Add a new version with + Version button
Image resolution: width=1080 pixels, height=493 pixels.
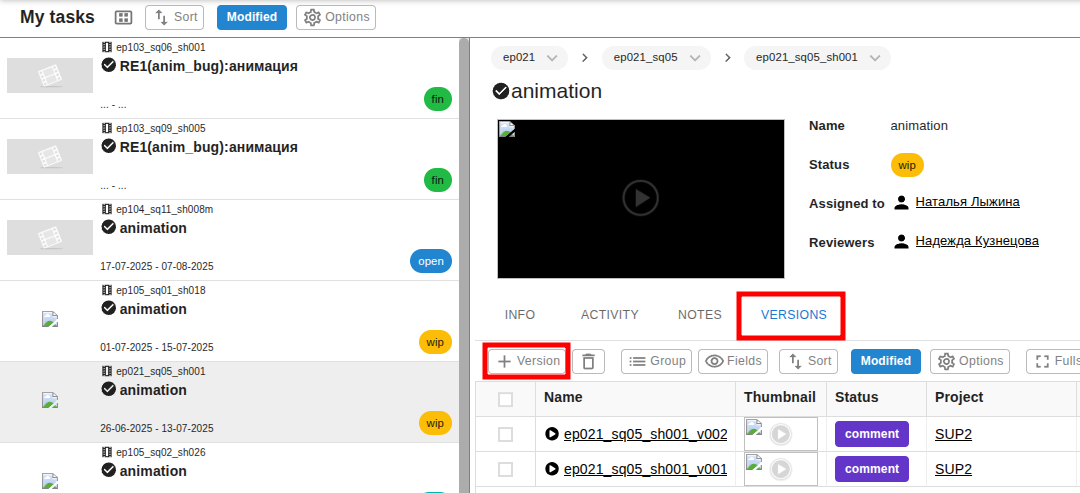(528, 361)
